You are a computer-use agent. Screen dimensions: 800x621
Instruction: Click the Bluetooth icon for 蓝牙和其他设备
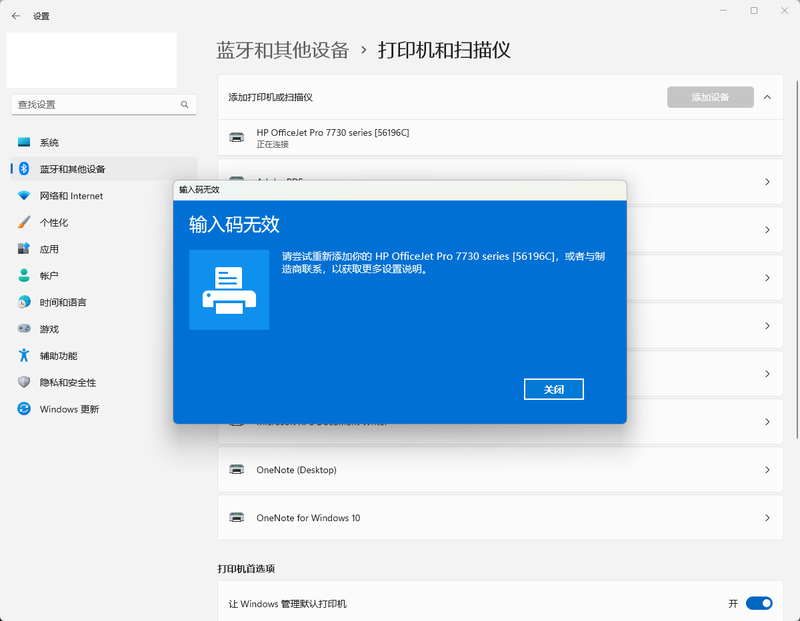coord(24,169)
